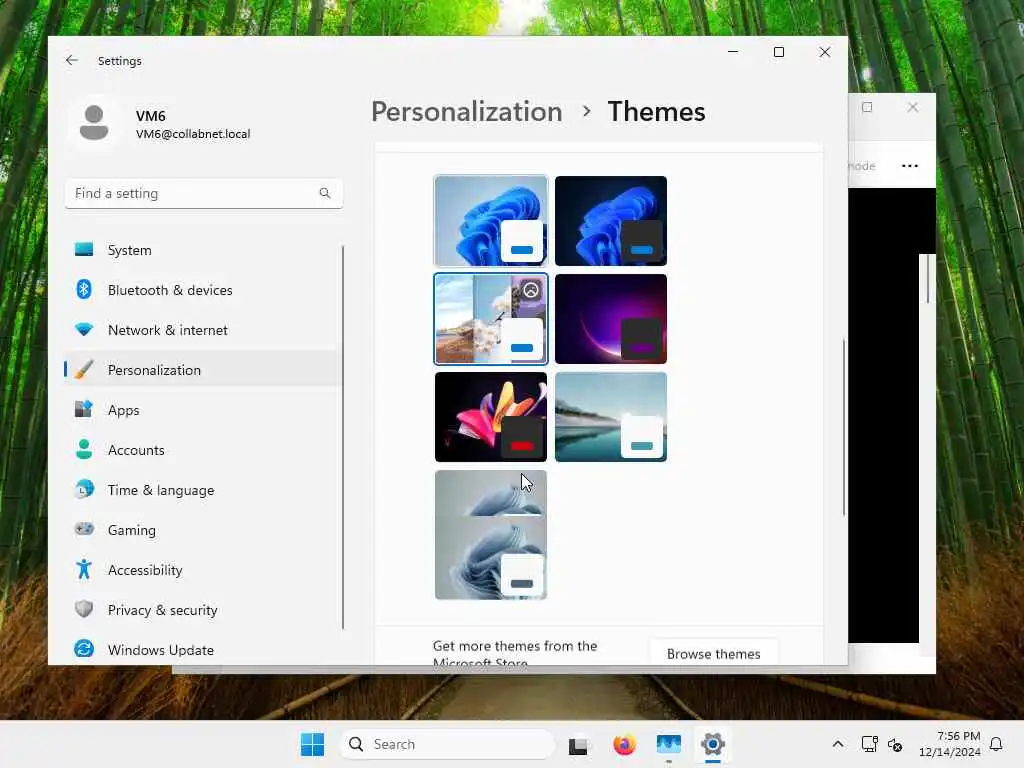Viewport: 1024px width, 768px height.
Task: Select the Windows light bloom theme
Action: pyautogui.click(x=490, y=221)
